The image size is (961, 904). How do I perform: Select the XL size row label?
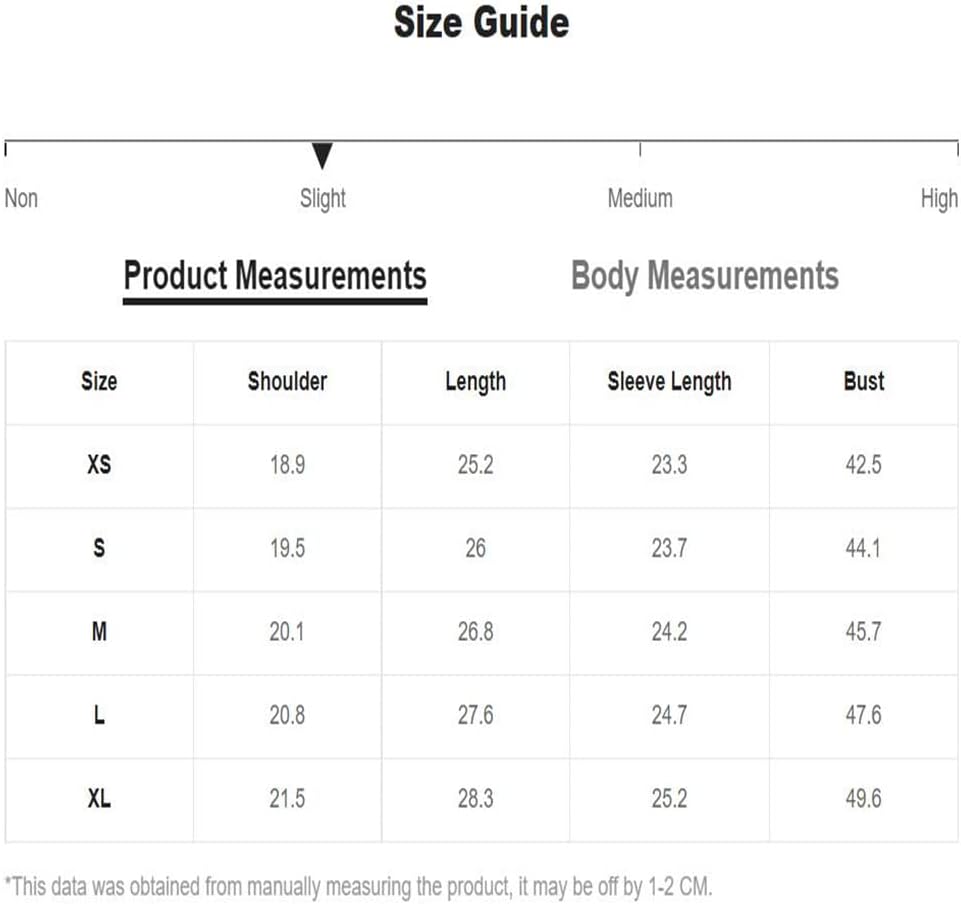click(99, 799)
